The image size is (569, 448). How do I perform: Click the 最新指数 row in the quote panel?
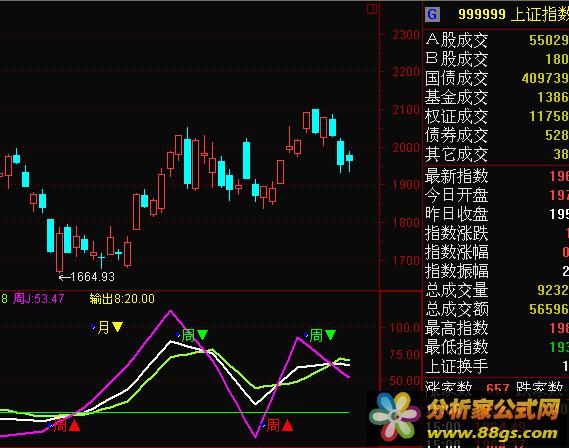496,176
